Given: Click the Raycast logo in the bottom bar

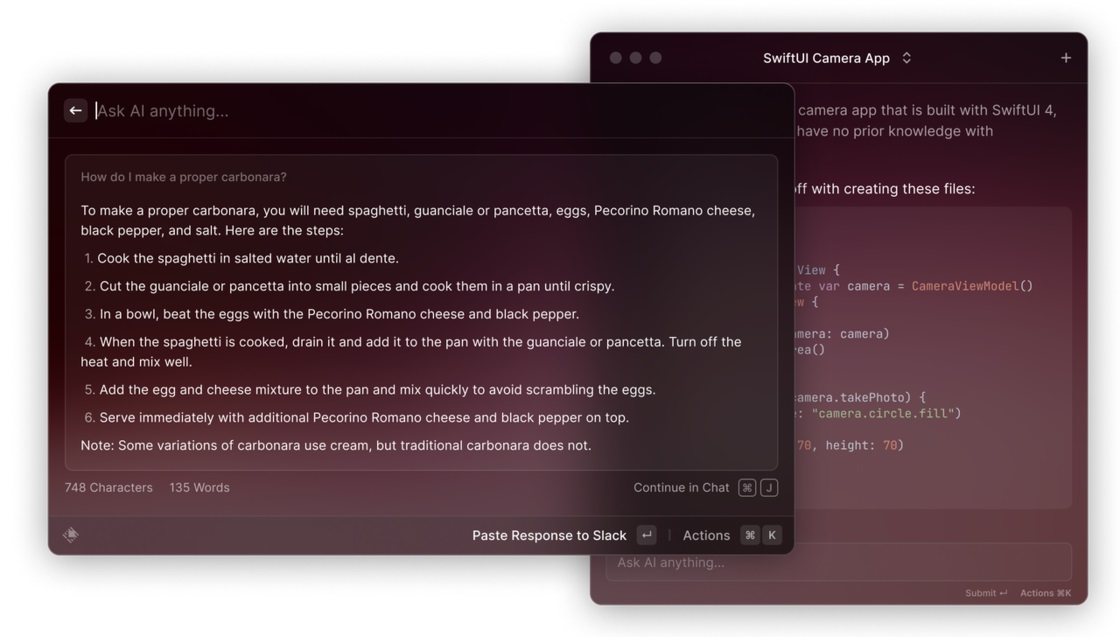Looking at the screenshot, I should click(x=71, y=535).
